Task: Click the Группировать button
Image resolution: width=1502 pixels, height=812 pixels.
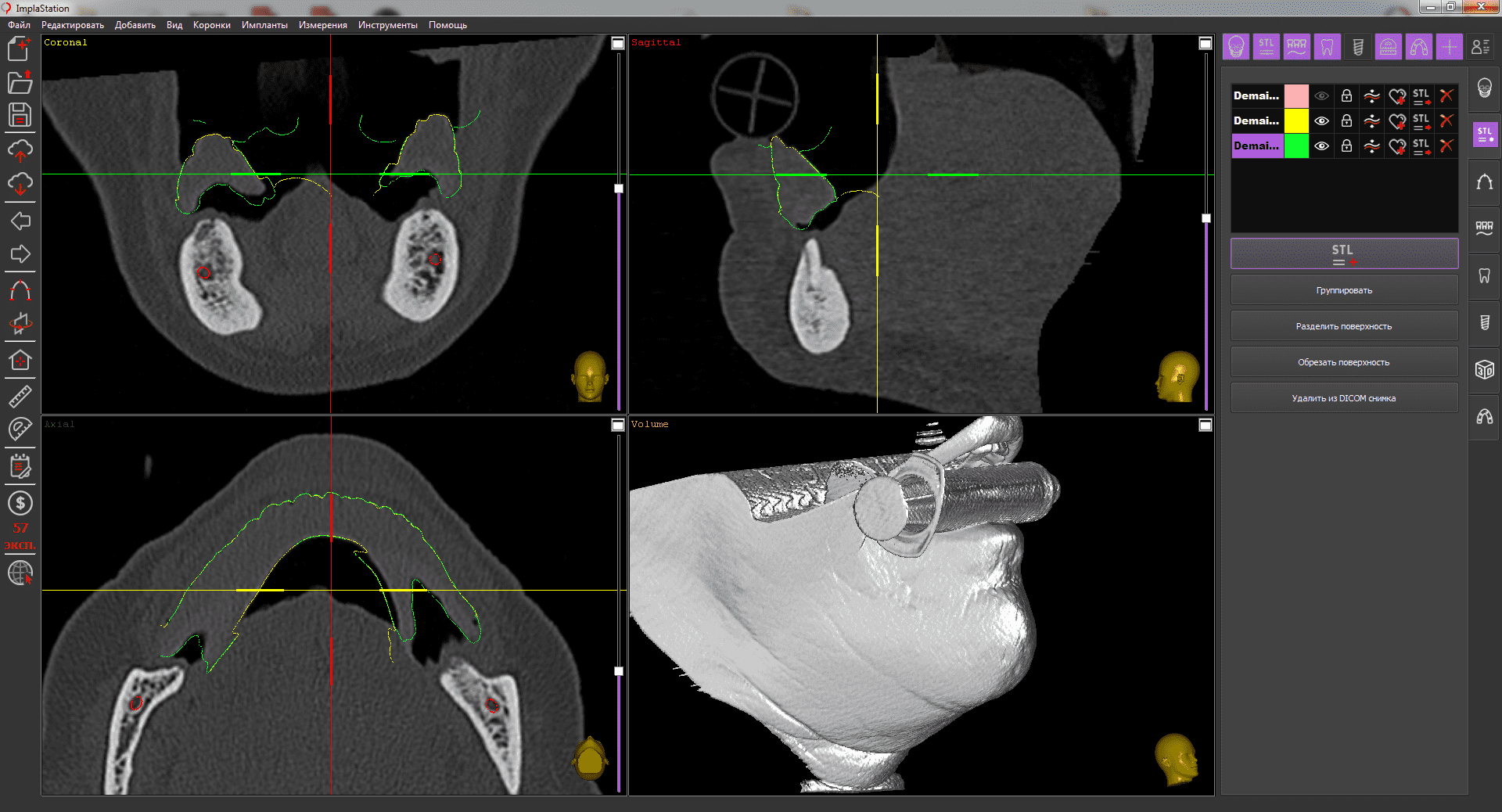Action: pyautogui.click(x=1344, y=290)
